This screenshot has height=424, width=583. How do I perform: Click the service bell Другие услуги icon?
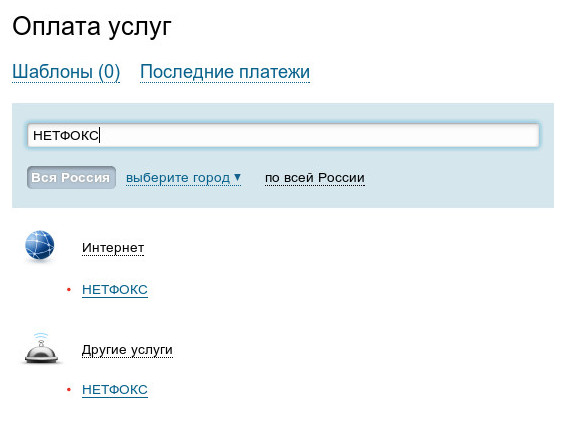point(41,349)
